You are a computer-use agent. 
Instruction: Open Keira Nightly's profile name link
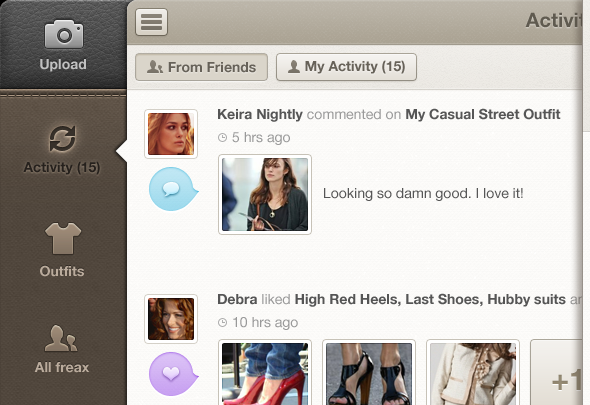[x=260, y=114]
